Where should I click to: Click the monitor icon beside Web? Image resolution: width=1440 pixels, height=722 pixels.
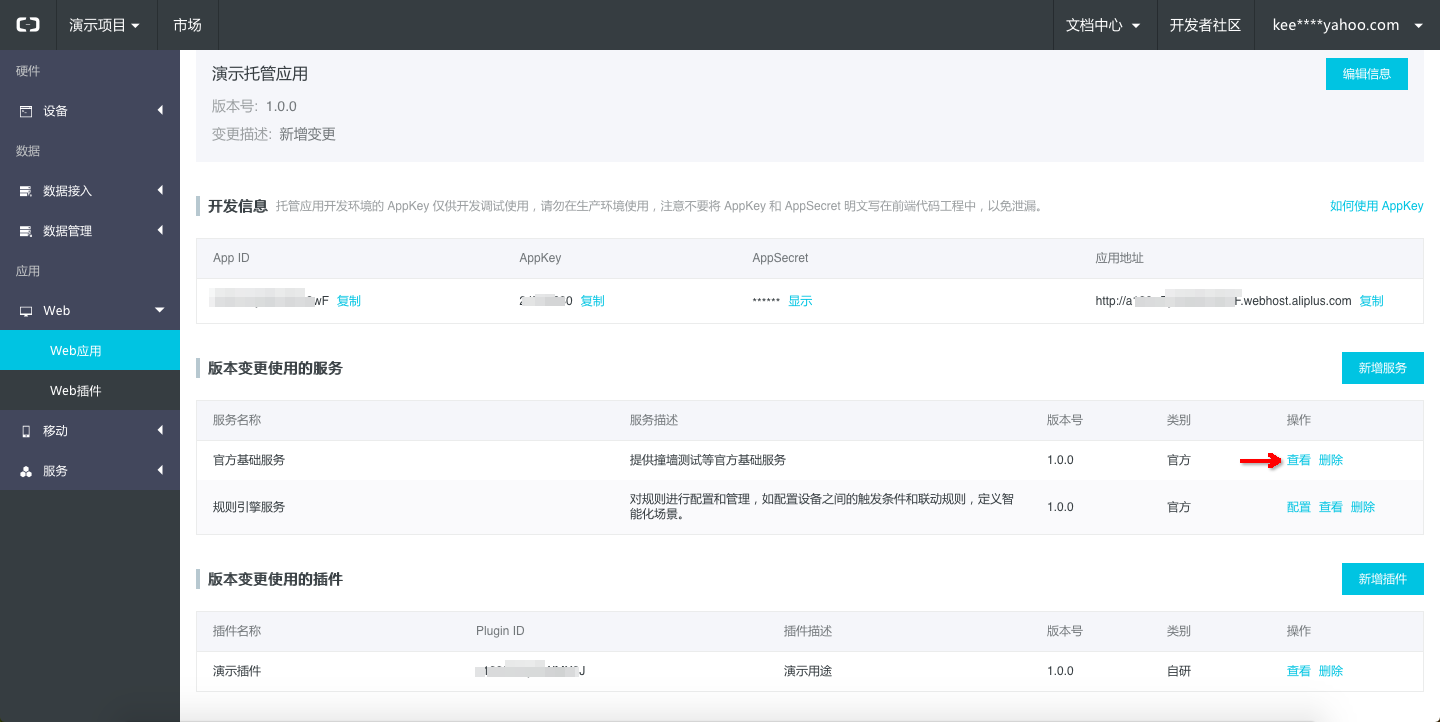pyautogui.click(x=26, y=311)
